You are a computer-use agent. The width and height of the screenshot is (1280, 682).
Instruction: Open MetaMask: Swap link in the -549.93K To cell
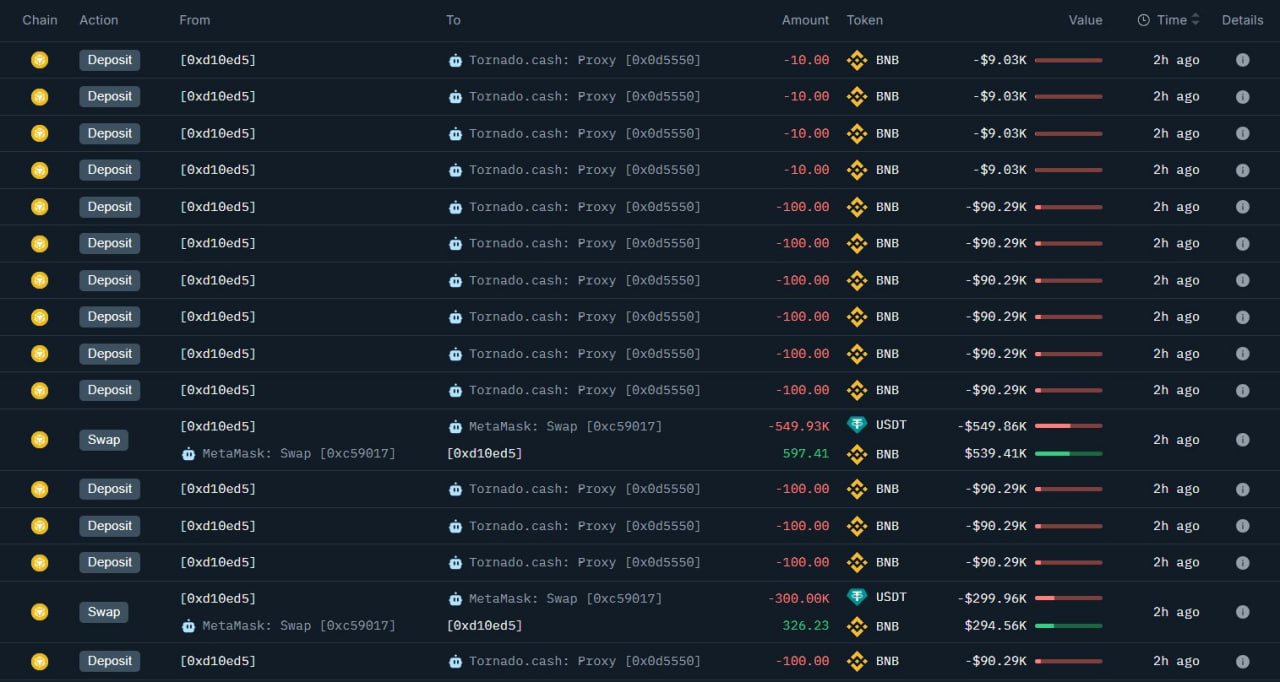click(566, 426)
